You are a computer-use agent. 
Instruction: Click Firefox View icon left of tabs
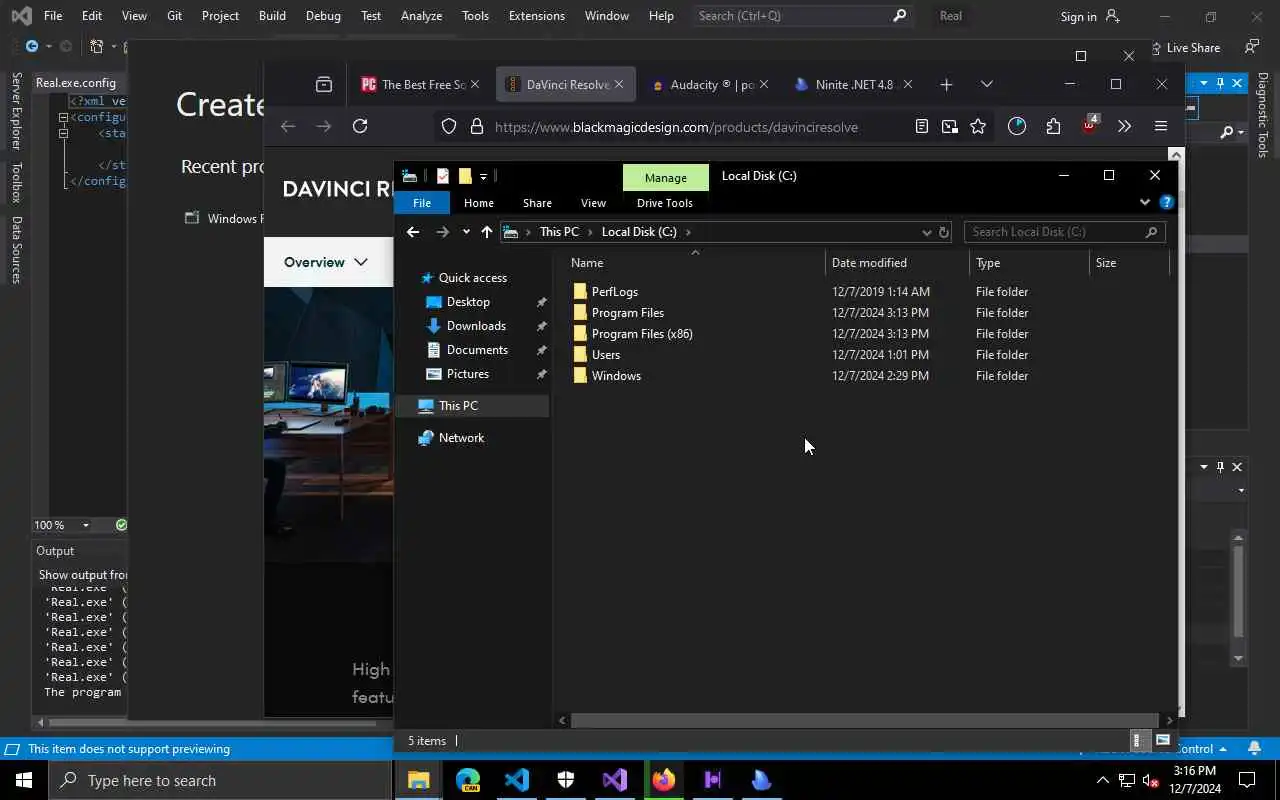[324, 85]
